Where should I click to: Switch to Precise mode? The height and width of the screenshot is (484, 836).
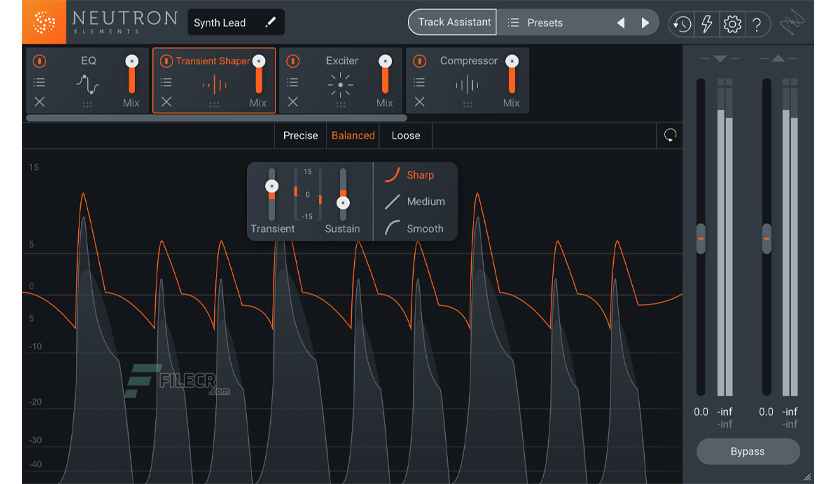coord(300,135)
